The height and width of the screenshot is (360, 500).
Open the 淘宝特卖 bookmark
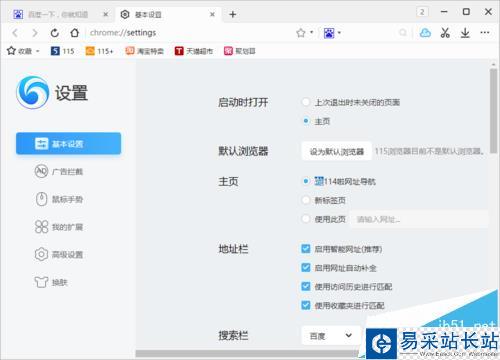145,51
